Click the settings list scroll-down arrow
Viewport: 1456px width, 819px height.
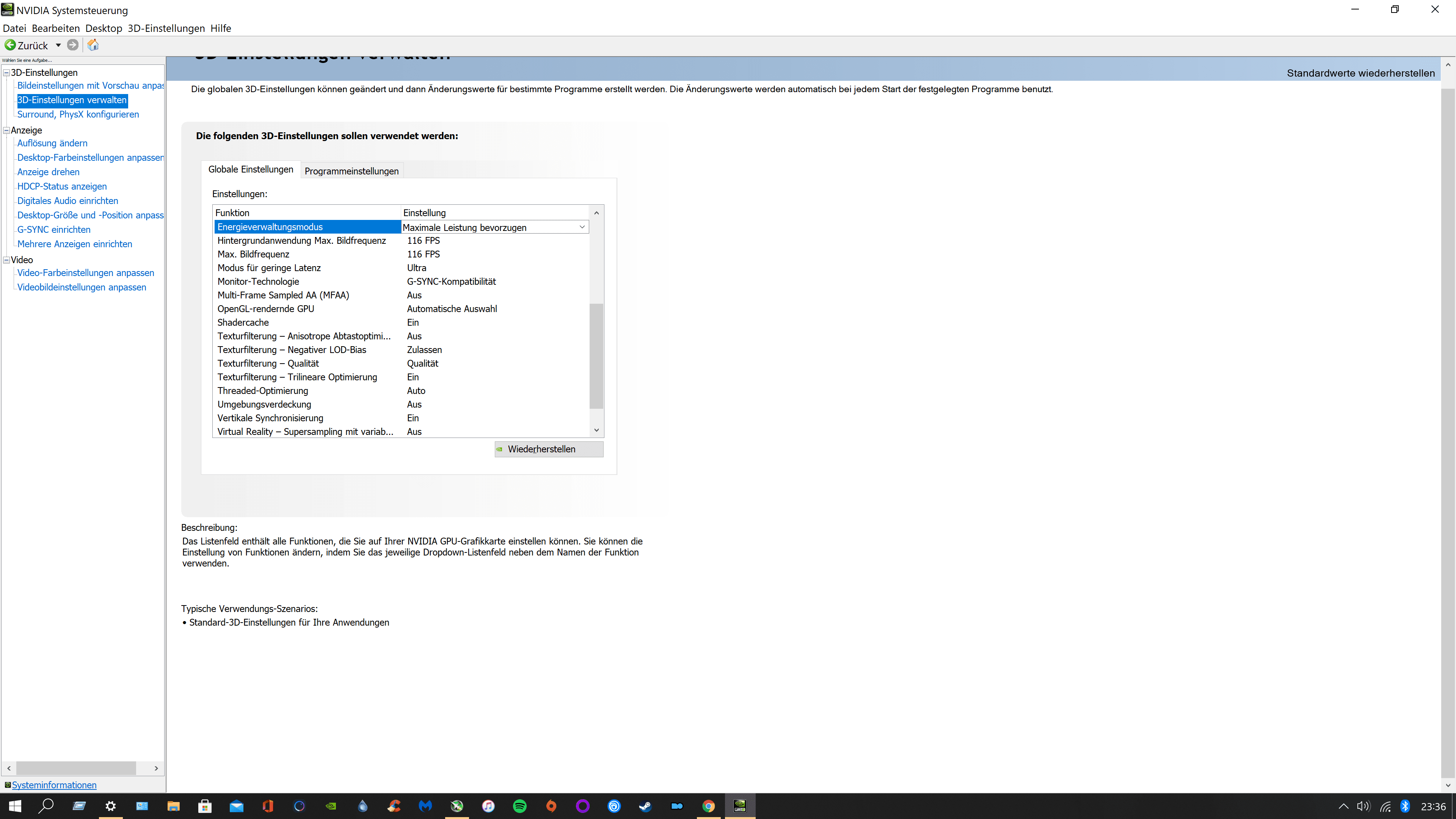[x=596, y=431]
